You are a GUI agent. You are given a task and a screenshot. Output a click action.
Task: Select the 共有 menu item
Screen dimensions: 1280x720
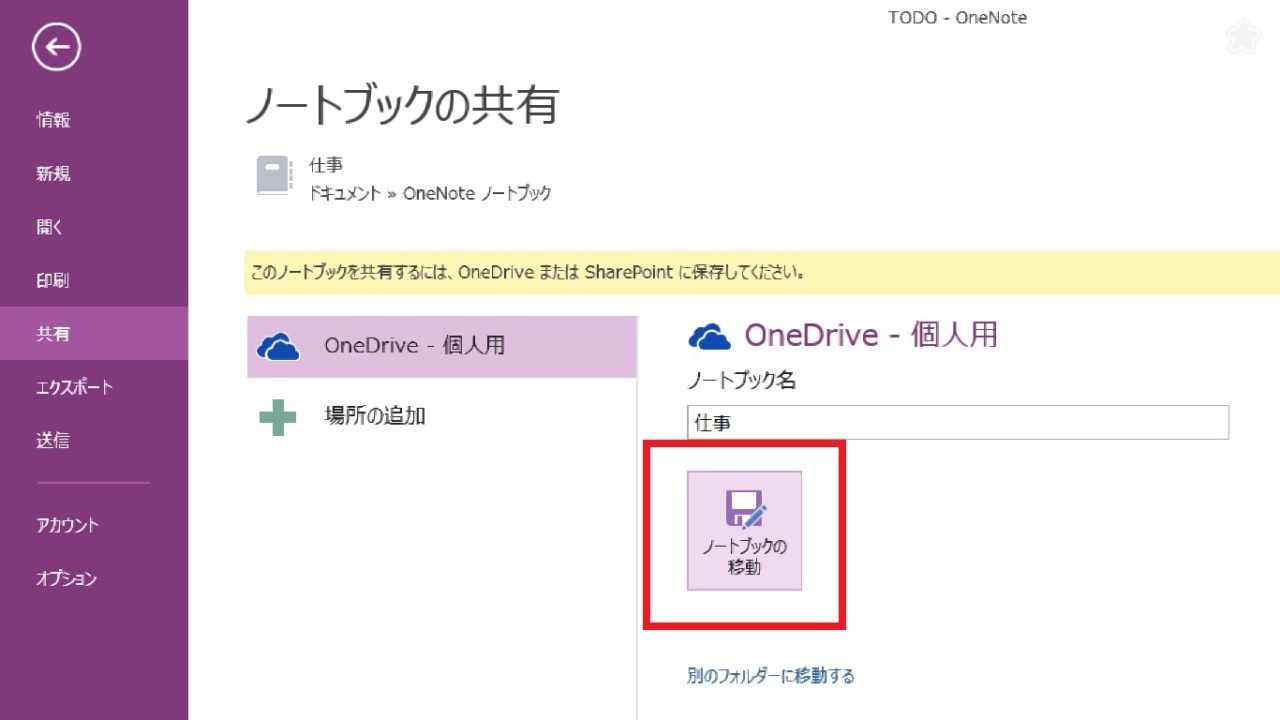(x=94, y=333)
